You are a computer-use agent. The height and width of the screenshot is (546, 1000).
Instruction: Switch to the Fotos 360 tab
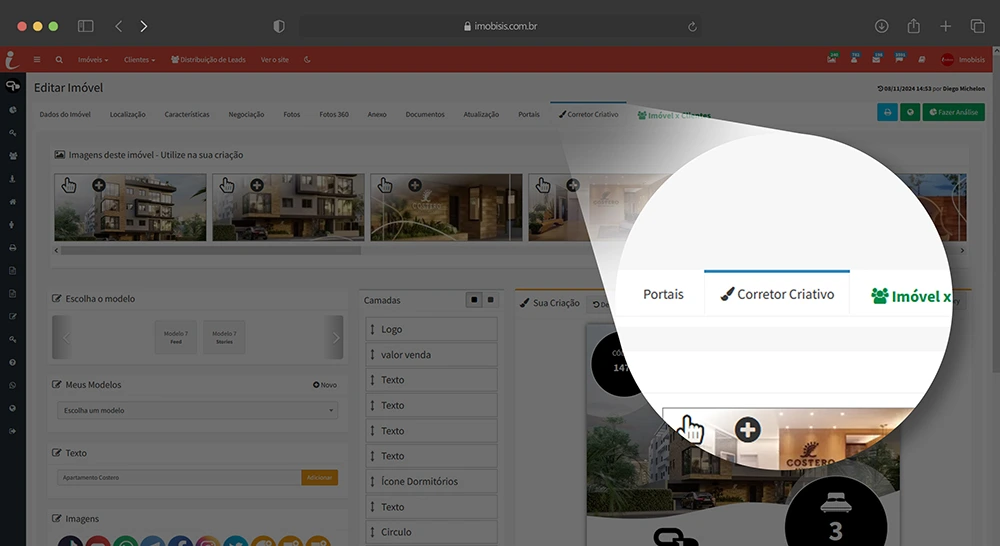tap(334, 114)
